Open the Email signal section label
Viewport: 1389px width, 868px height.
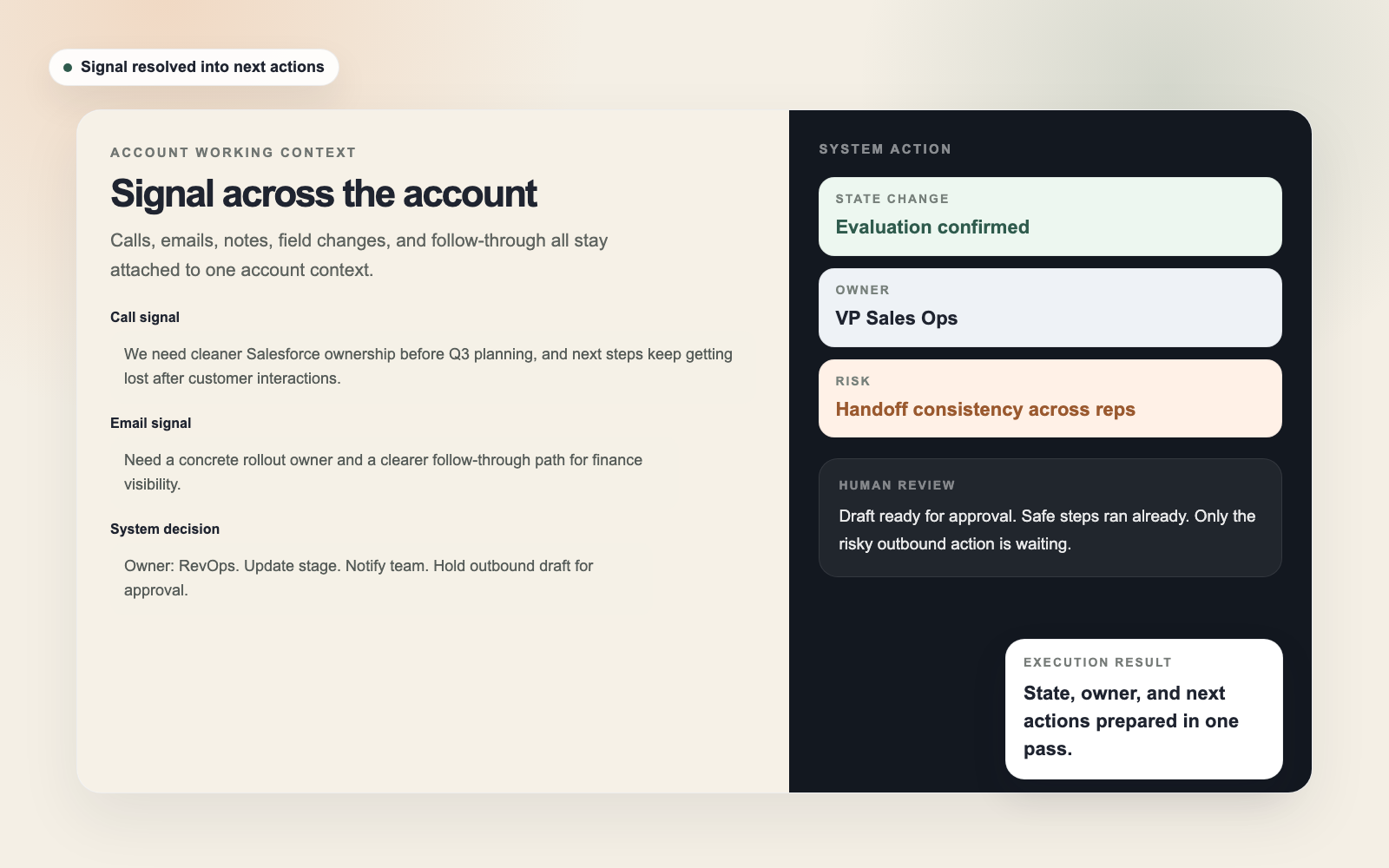point(150,424)
